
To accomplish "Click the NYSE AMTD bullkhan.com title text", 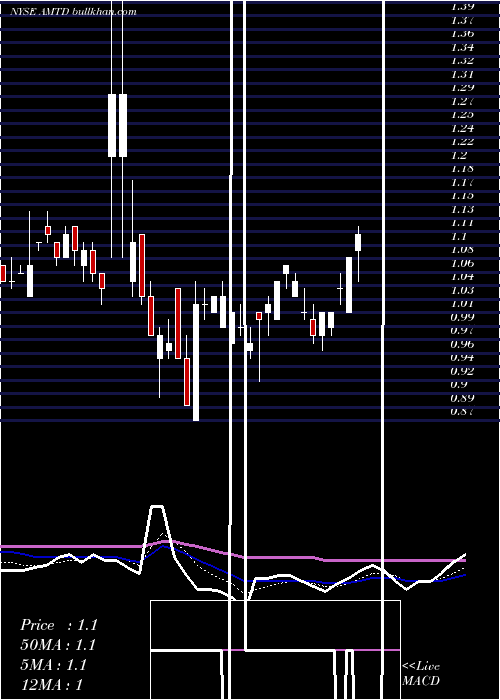I will (74, 12).
